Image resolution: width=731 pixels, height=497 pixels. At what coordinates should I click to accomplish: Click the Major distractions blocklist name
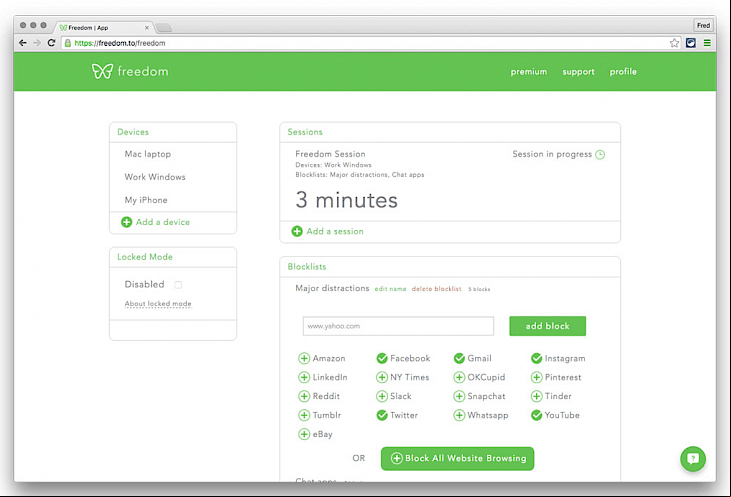click(332, 288)
